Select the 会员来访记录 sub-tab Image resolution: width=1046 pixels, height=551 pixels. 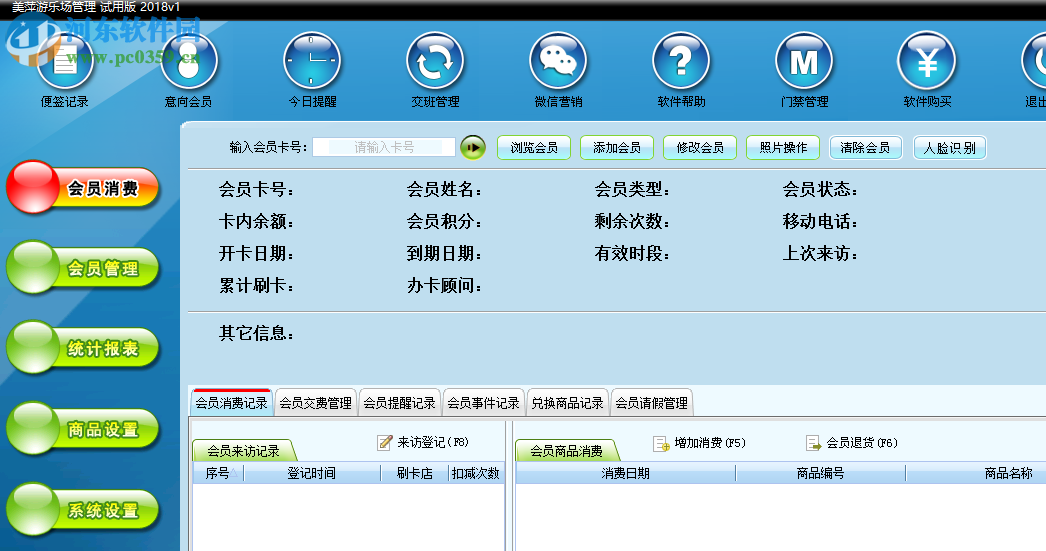pos(243,451)
